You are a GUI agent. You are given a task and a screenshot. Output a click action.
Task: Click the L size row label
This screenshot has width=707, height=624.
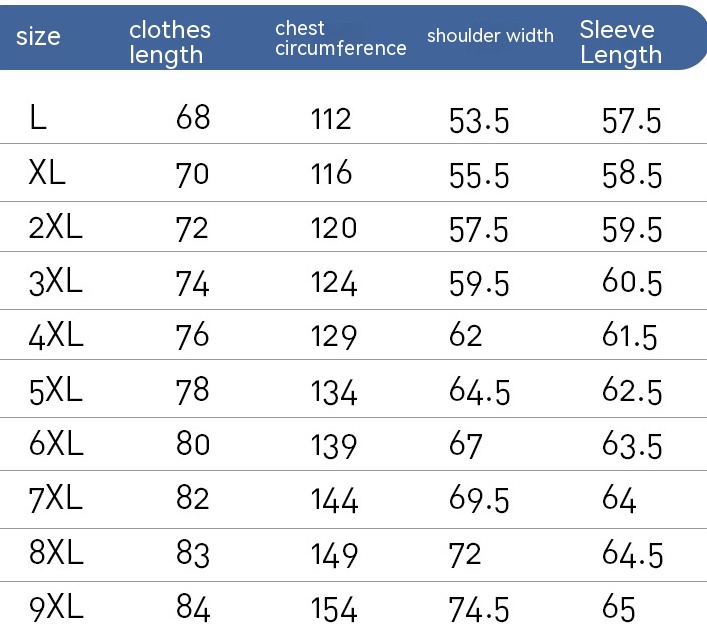click(x=38, y=120)
